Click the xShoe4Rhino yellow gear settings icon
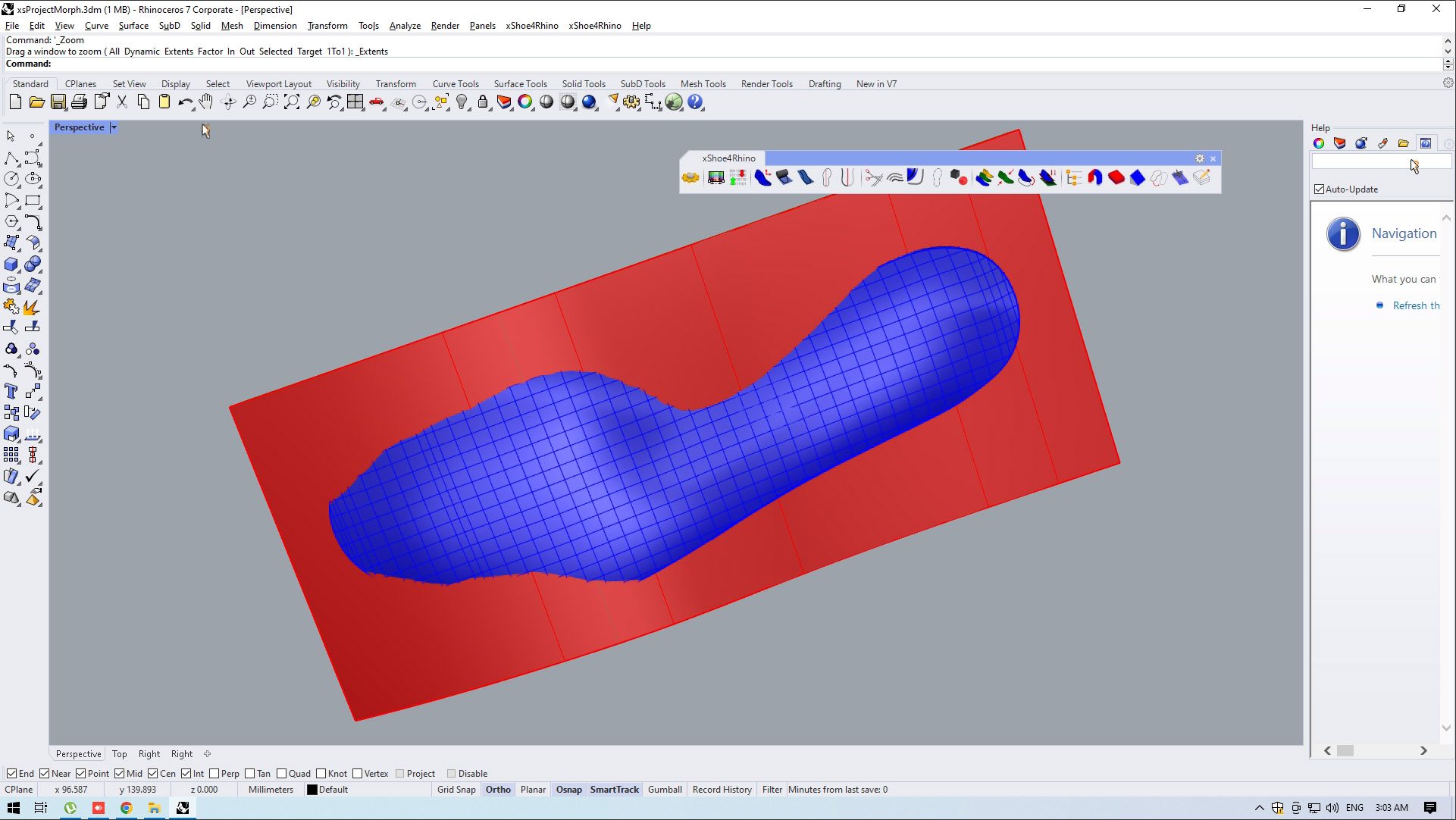The image size is (1456, 820). [x=690, y=178]
